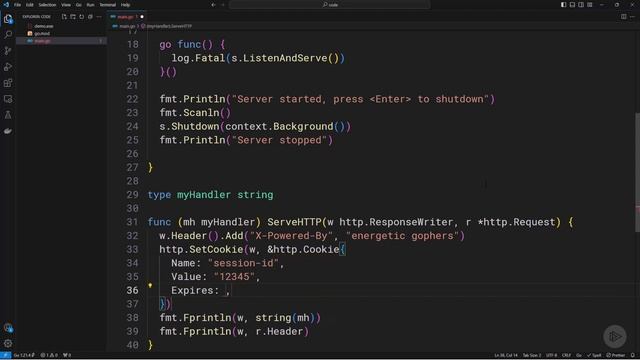Toggle primary side bar visibility
640x360 pixels.
point(563,5)
